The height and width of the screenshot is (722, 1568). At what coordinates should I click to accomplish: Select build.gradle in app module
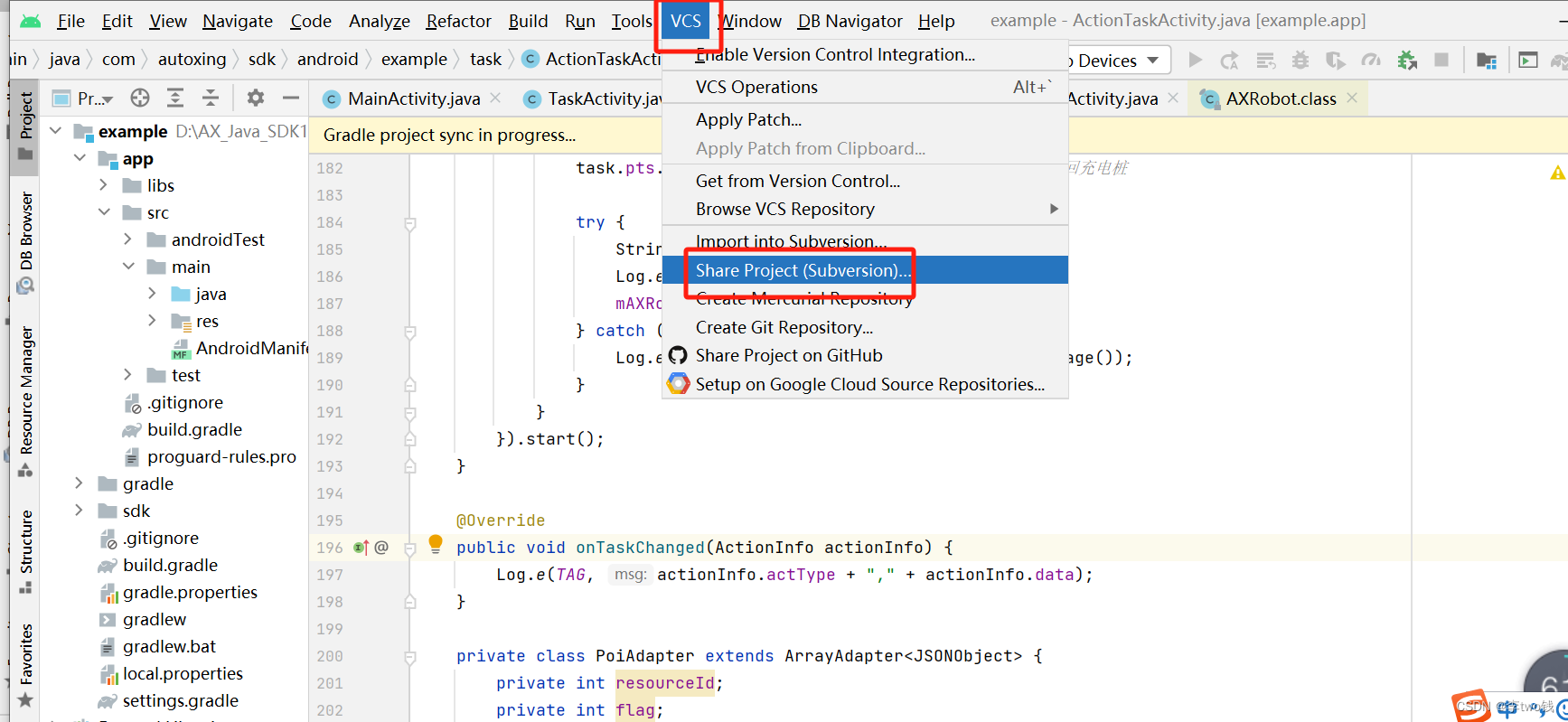pyautogui.click(x=194, y=429)
